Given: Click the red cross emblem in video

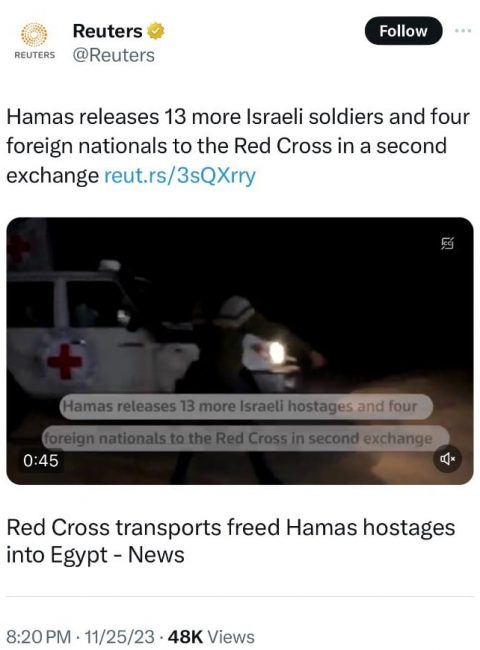Looking at the screenshot, I should coord(65,361).
